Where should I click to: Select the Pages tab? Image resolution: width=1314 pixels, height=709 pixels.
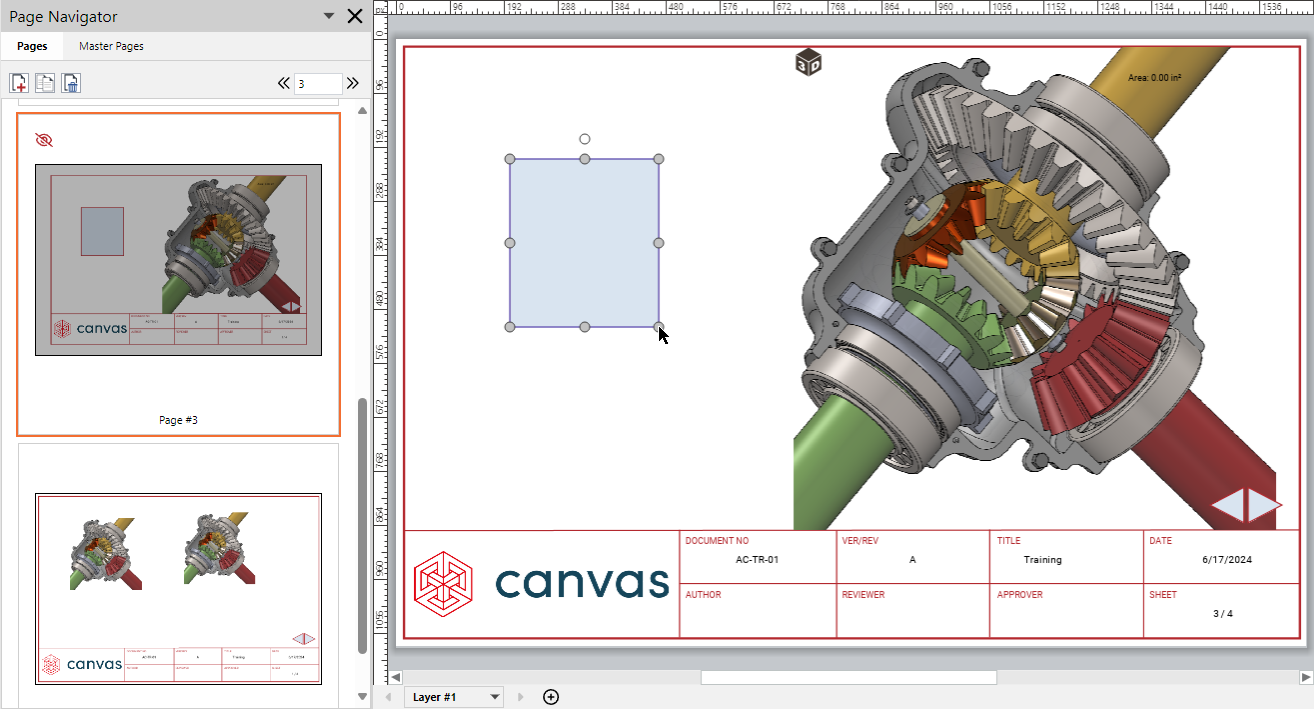(32, 46)
